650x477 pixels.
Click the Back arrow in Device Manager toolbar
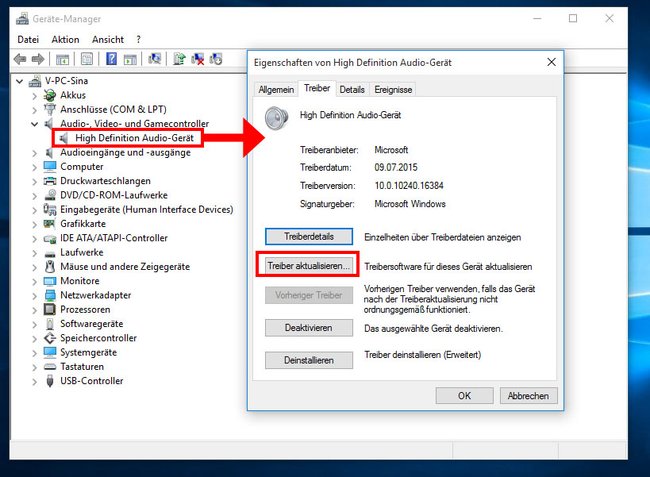pyautogui.click(x=20, y=59)
